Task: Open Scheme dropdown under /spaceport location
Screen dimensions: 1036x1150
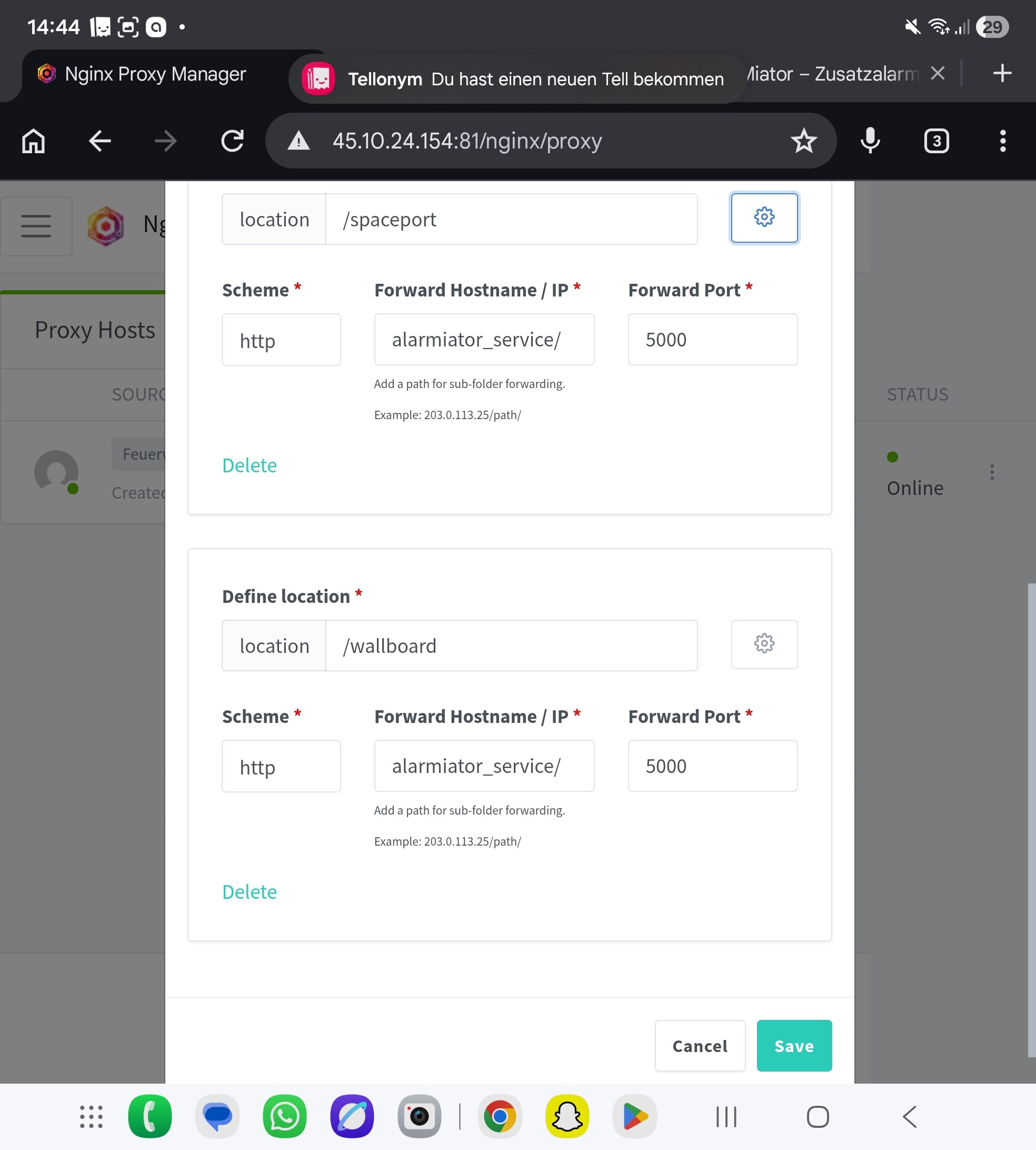Action: pyautogui.click(x=281, y=340)
